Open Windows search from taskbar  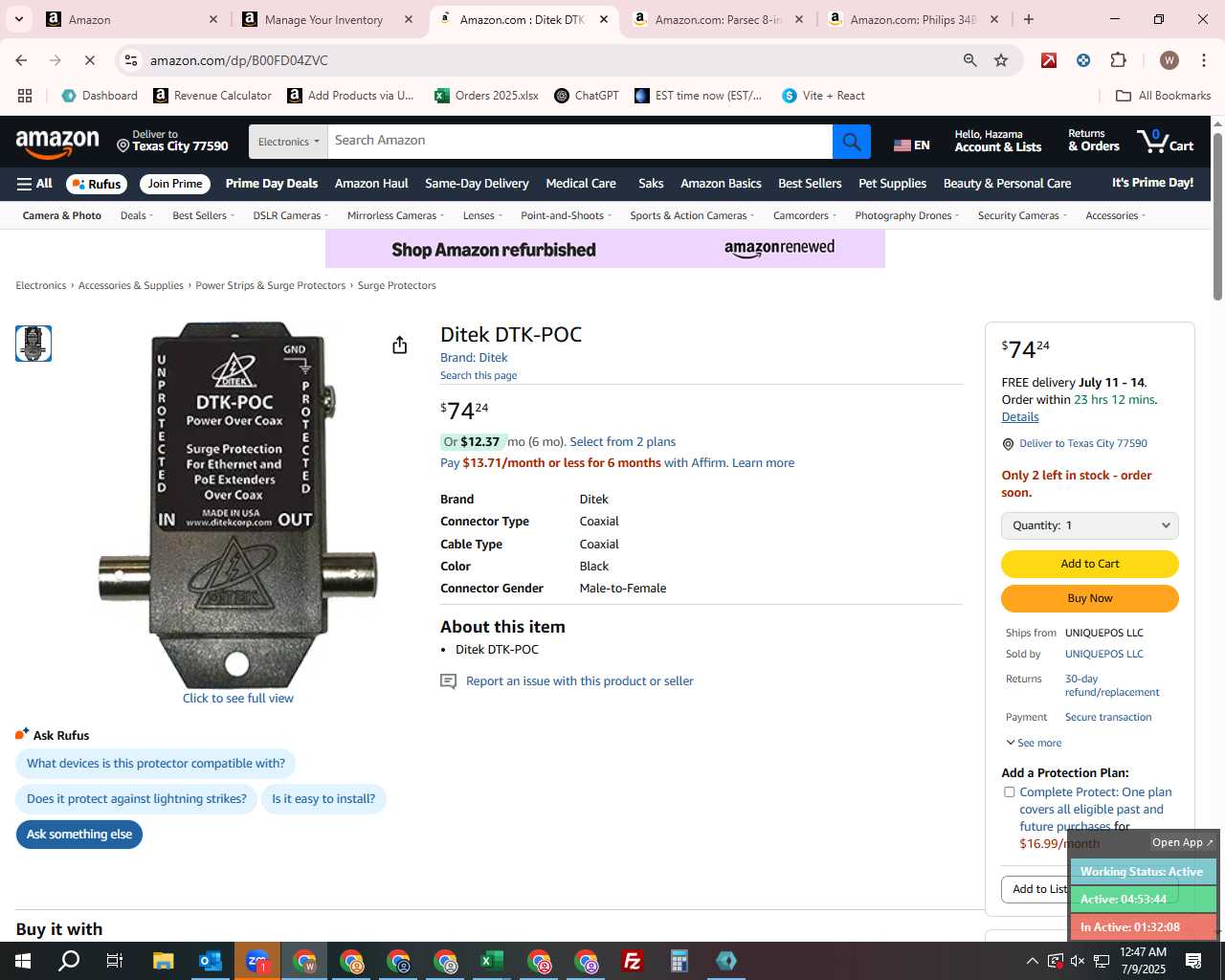(x=69, y=961)
